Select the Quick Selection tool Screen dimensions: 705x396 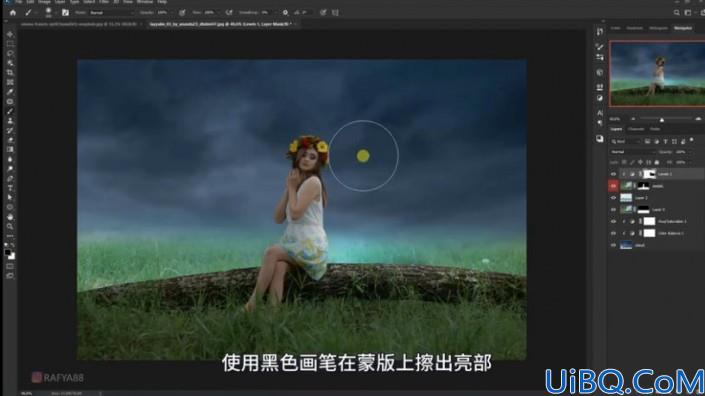tap(10, 63)
